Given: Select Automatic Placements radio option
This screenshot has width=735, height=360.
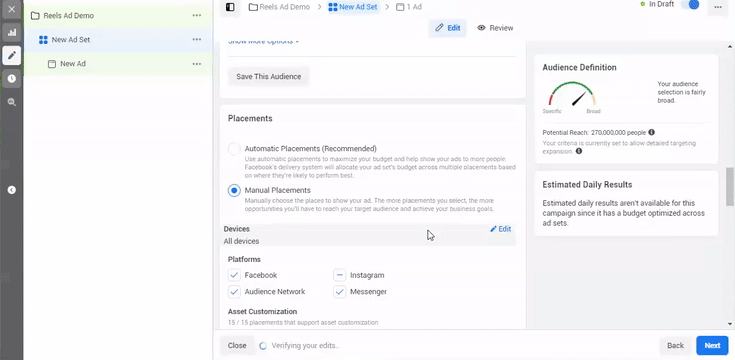Looking at the screenshot, I should [x=234, y=149].
